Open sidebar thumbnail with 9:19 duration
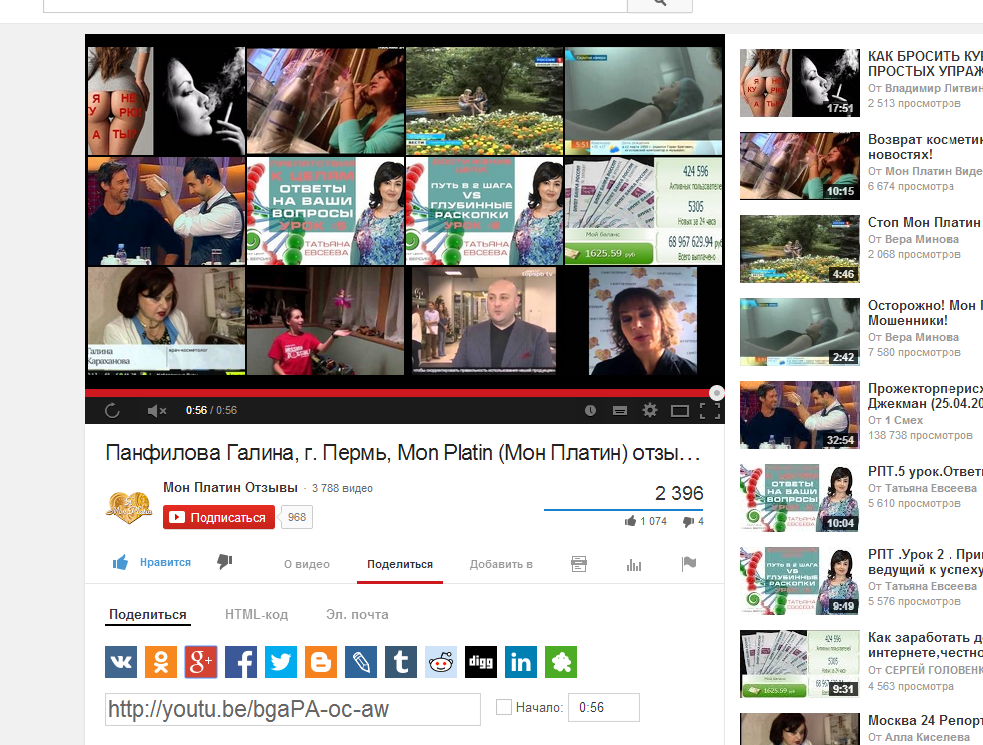 tap(800, 581)
